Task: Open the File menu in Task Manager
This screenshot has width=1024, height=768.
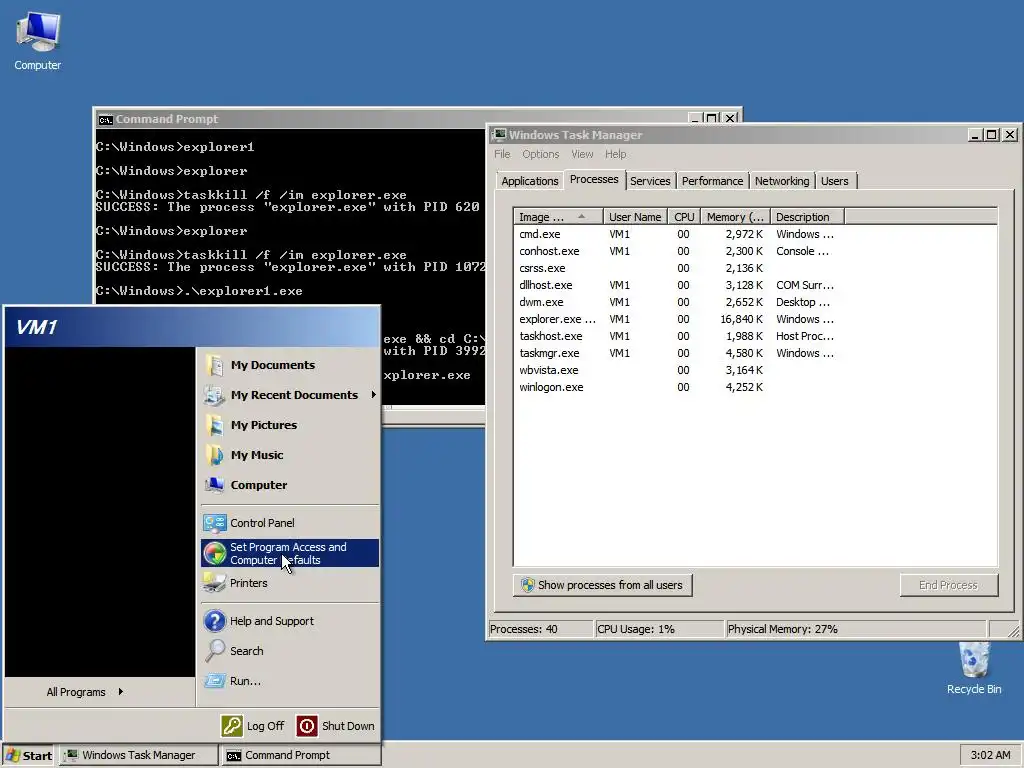Action: pyautogui.click(x=502, y=154)
